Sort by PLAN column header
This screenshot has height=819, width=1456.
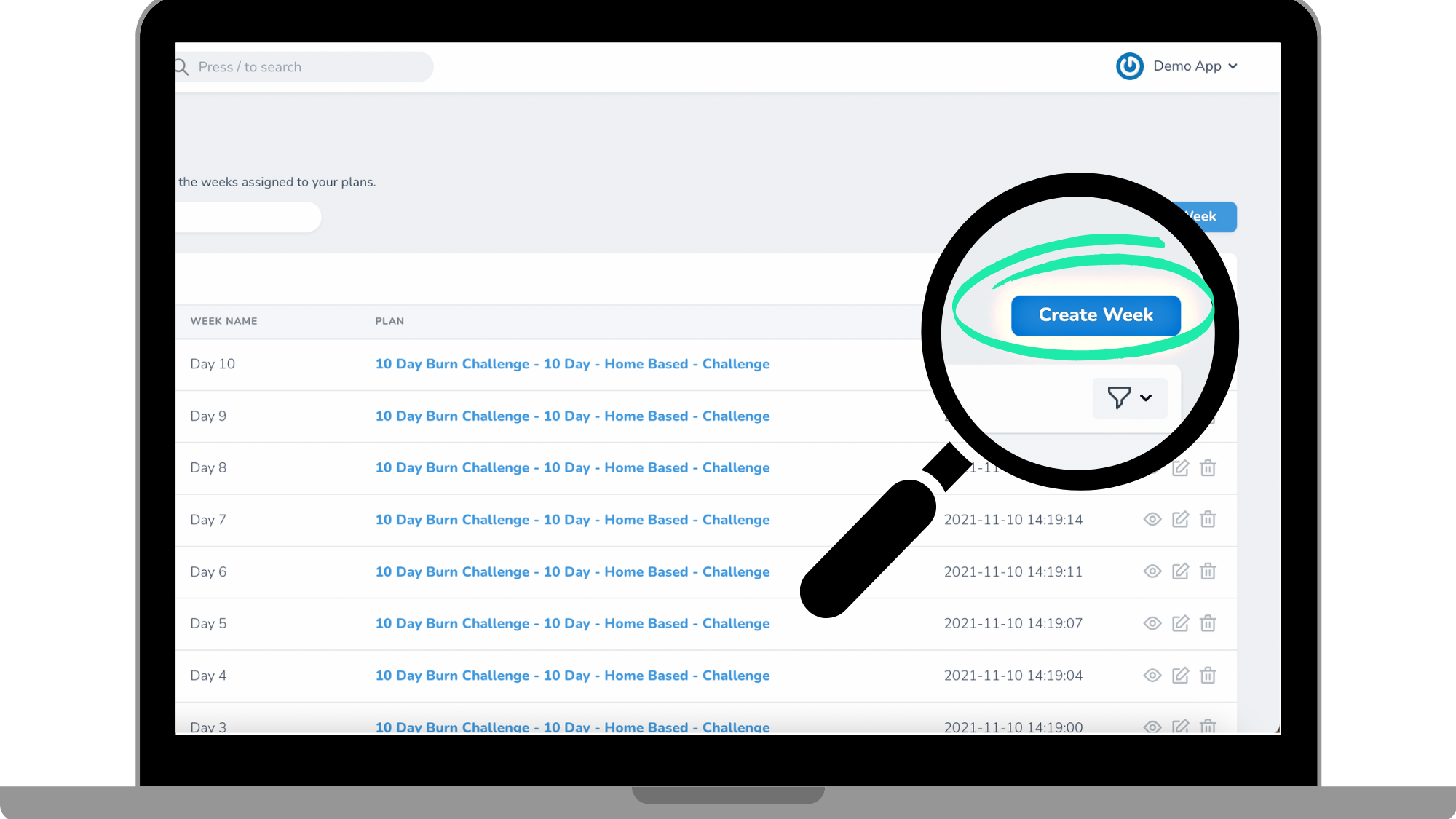click(389, 321)
